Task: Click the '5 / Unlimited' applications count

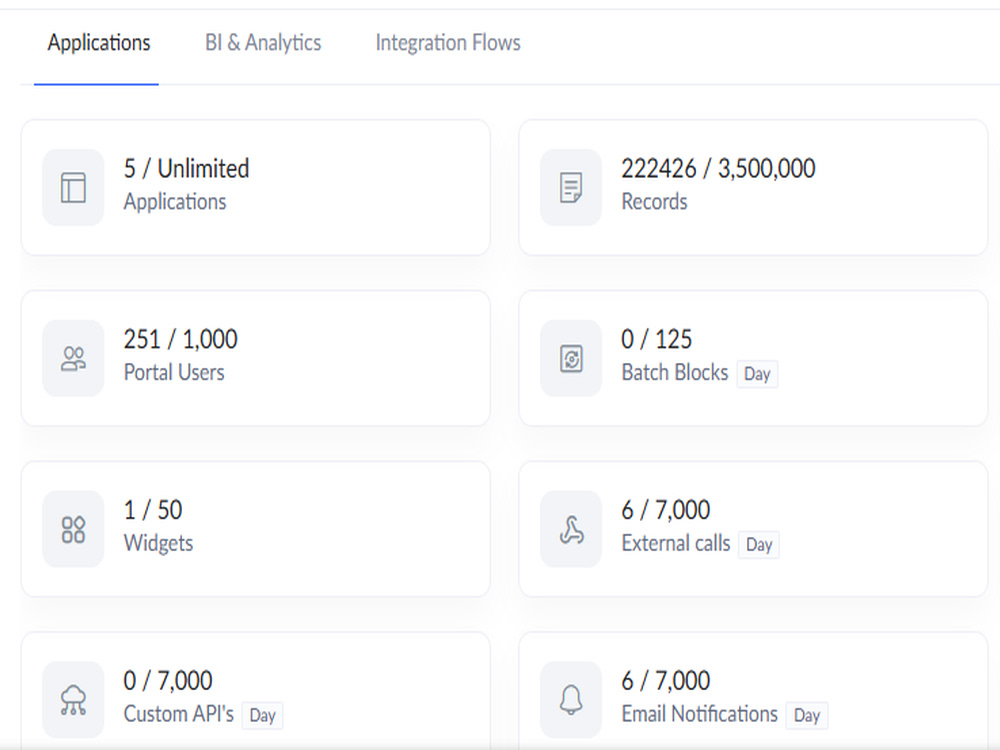Action: click(x=186, y=169)
